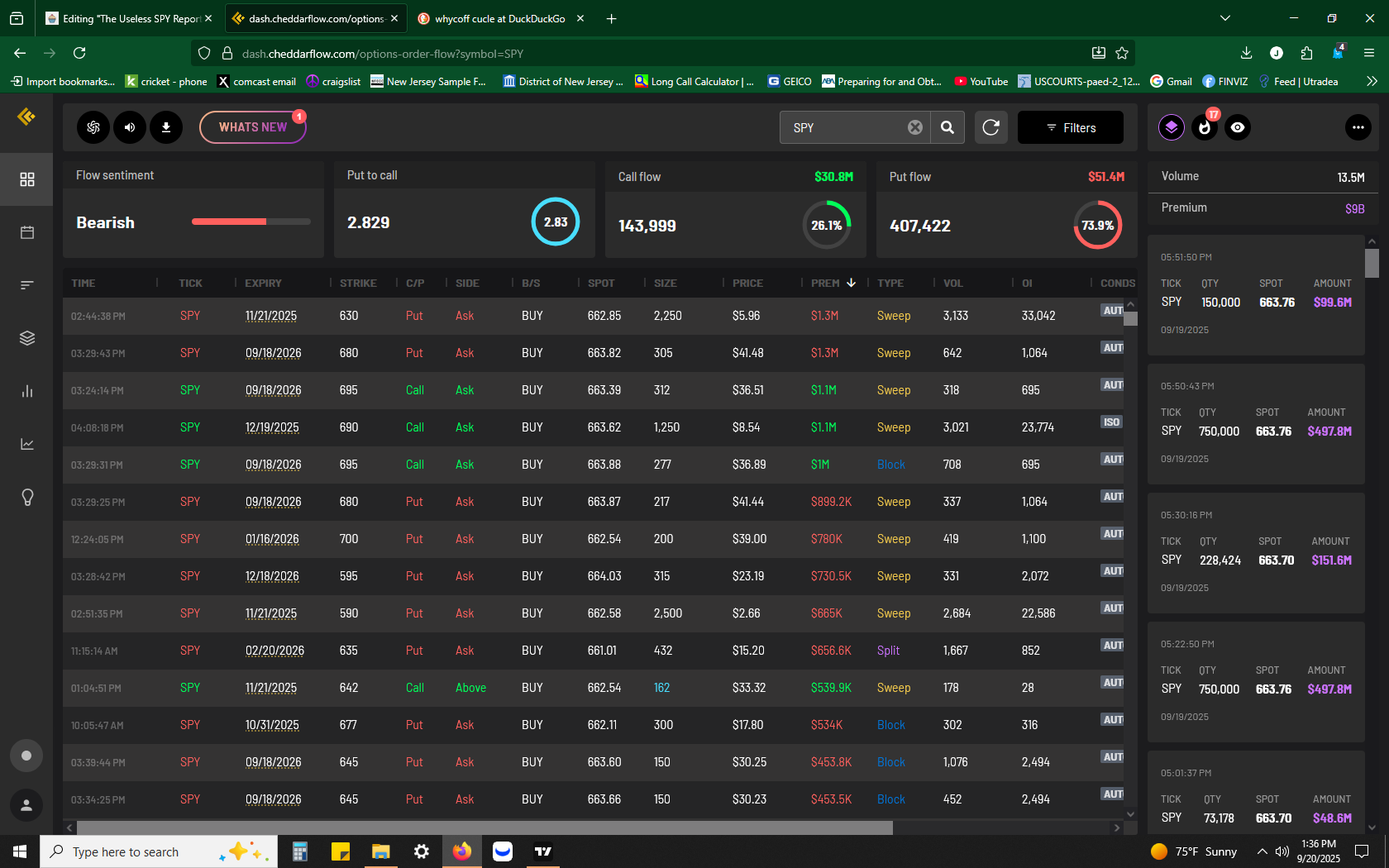The image size is (1389, 868).
Task: Open the Gmail bookmark
Action: tap(1172, 81)
